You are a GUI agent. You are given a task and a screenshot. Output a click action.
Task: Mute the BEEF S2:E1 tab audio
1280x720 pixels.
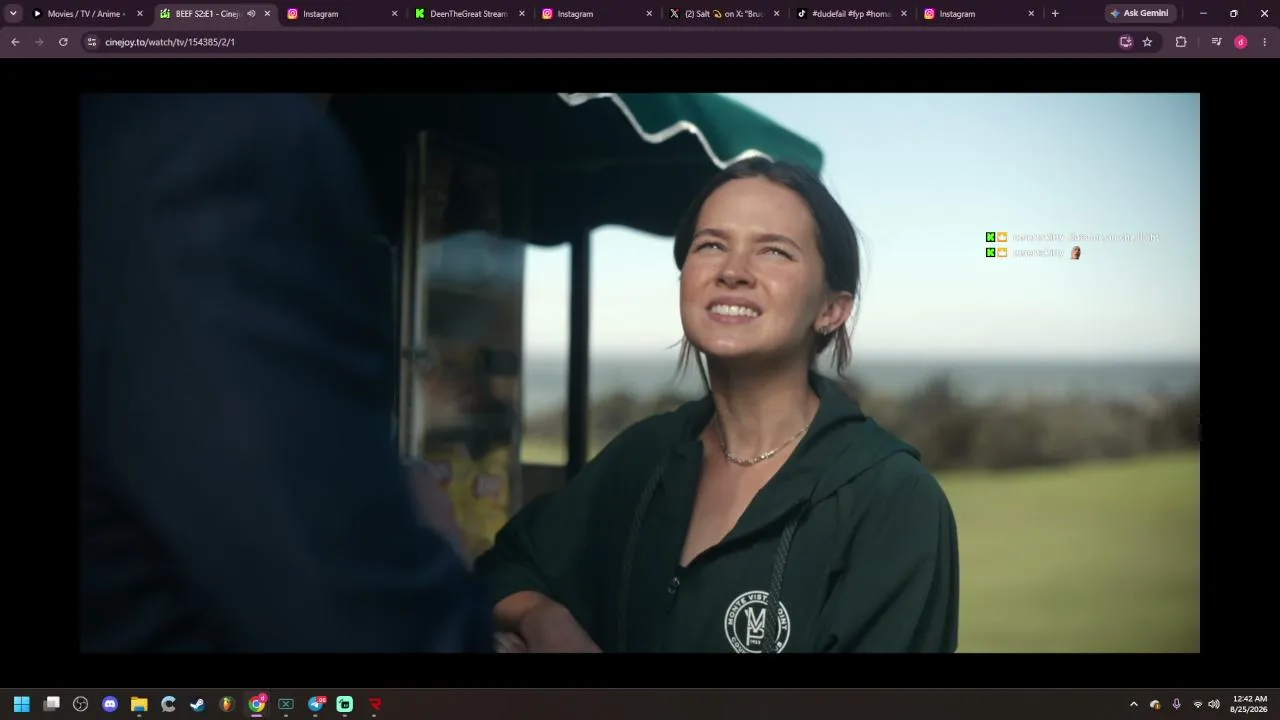pyautogui.click(x=251, y=14)
